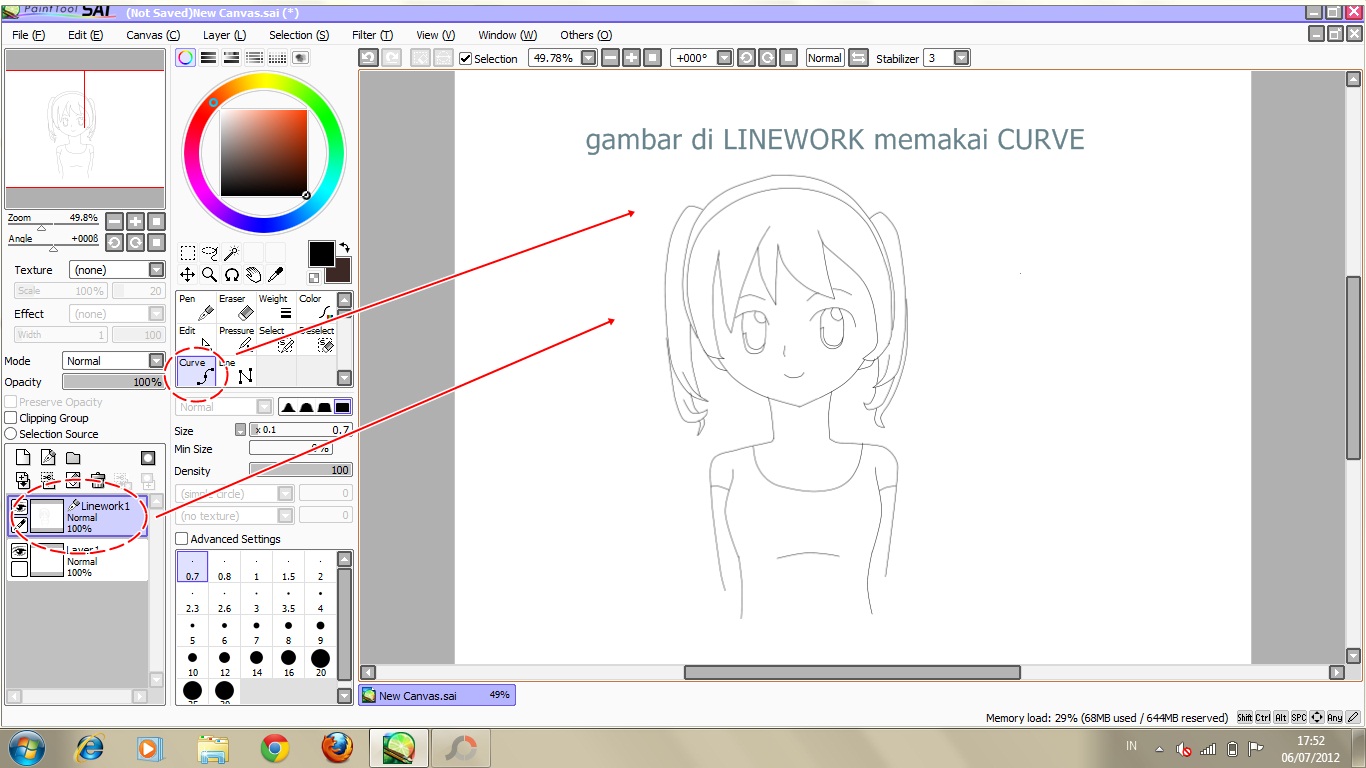This screenshot has width=1366, height=768.
Task: Delete the current layer using trash icon
Action: (98, 480)
